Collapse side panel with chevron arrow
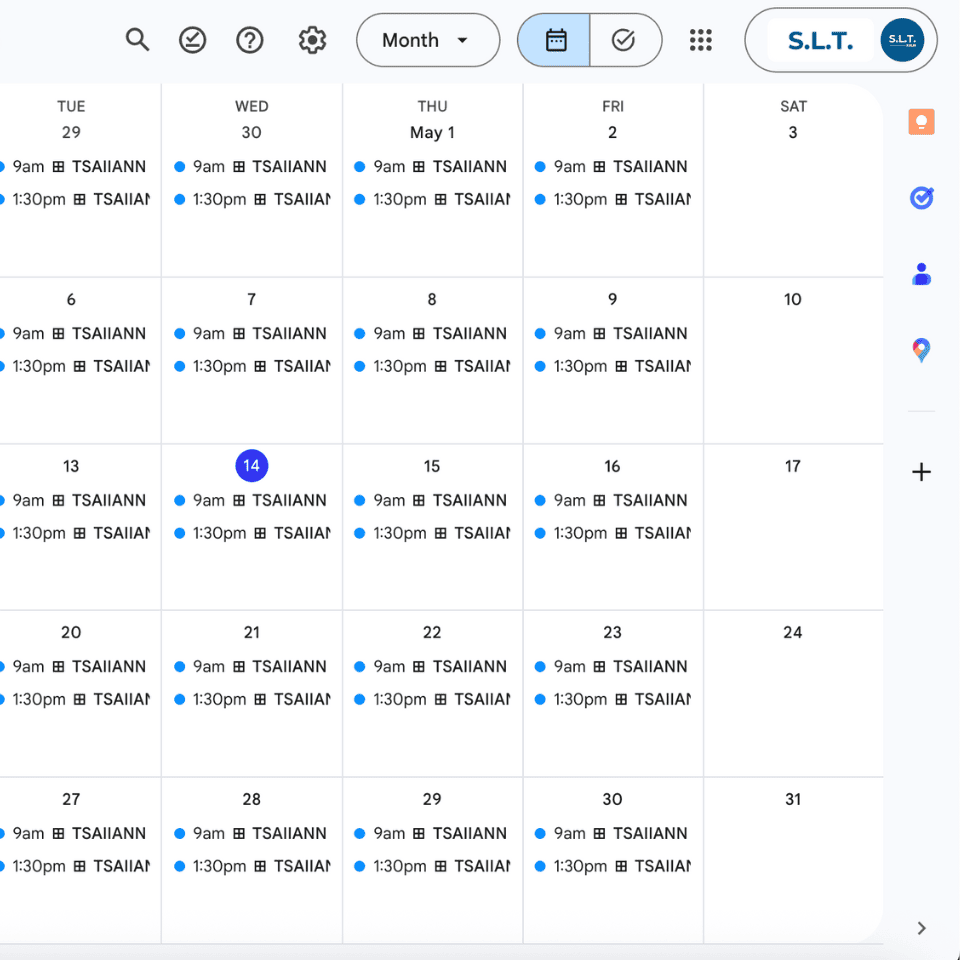Screen dimensions: 960x960 click(x=921, y=928)
